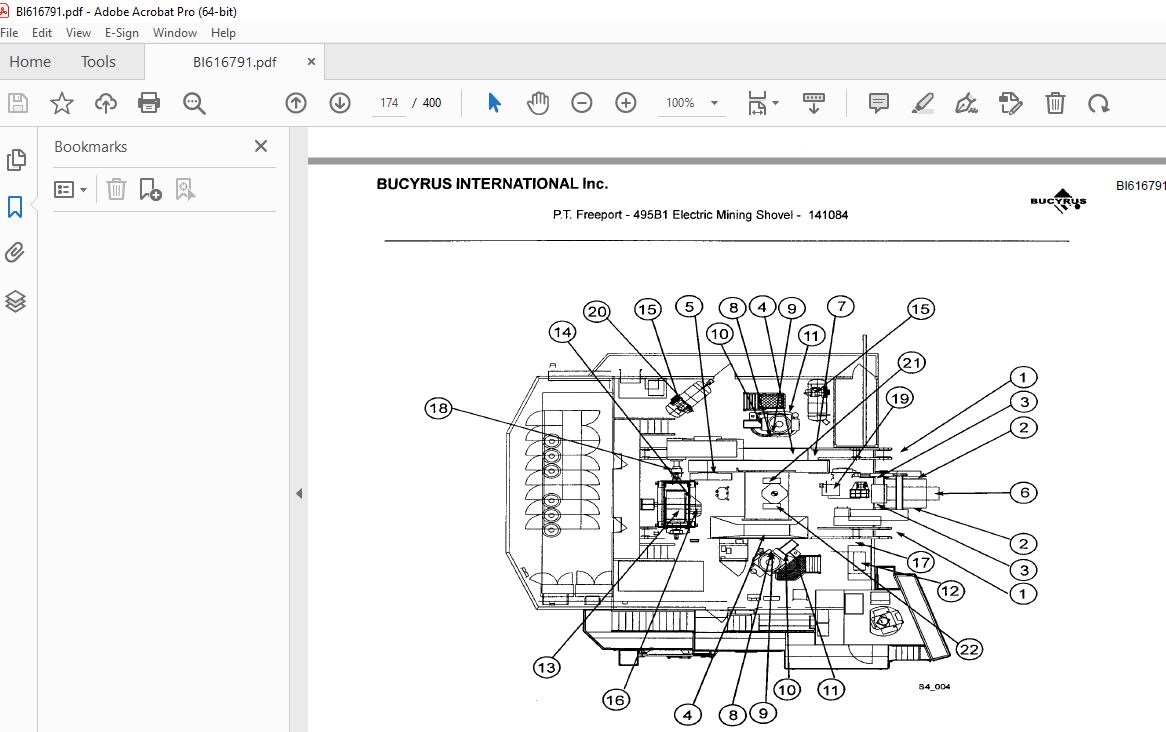Click the scrolling mode keyboard icon
This screenshot has width=1166, height=732.
coord(814,103)
